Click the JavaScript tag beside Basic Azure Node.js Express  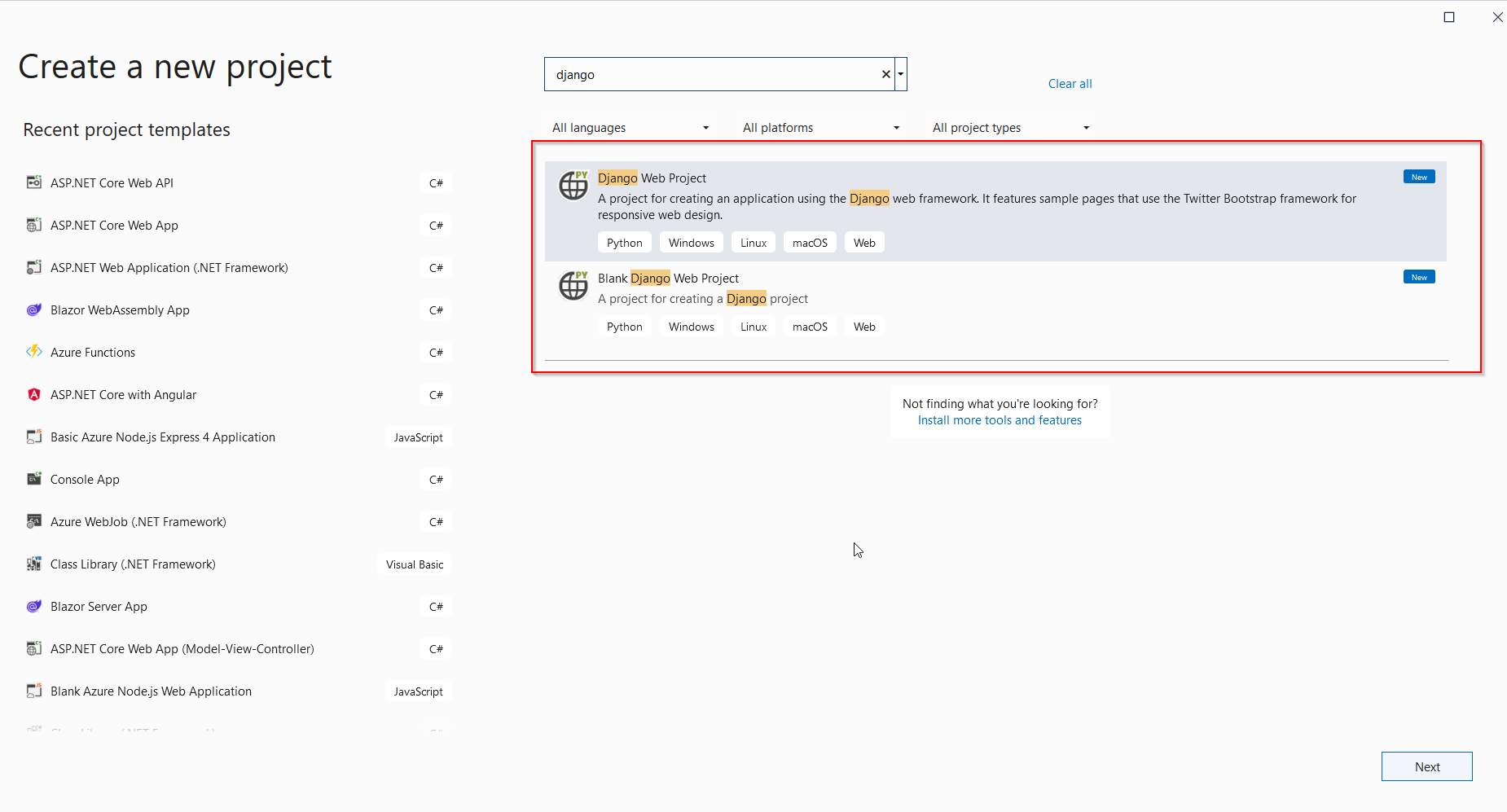pyautogui.click(x=419, y=437)
